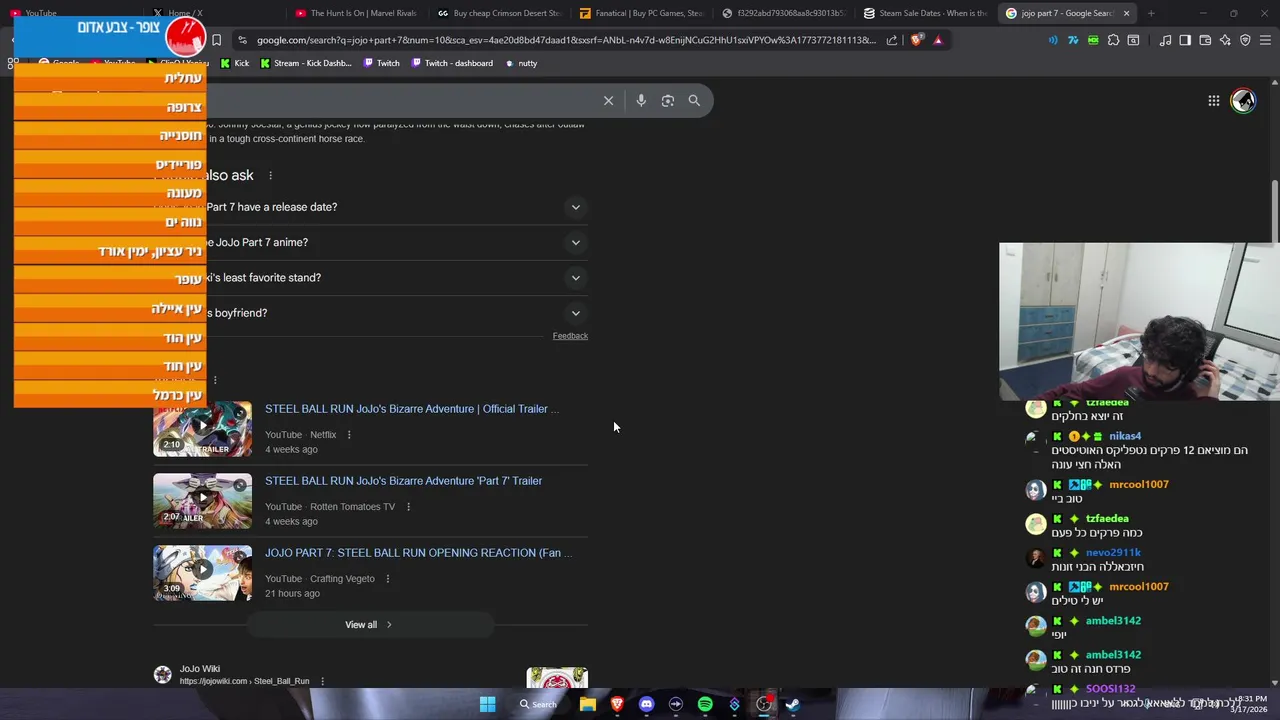Click the Feedback link
This screenshot has width=1280, height=720.
coord(570,336)
